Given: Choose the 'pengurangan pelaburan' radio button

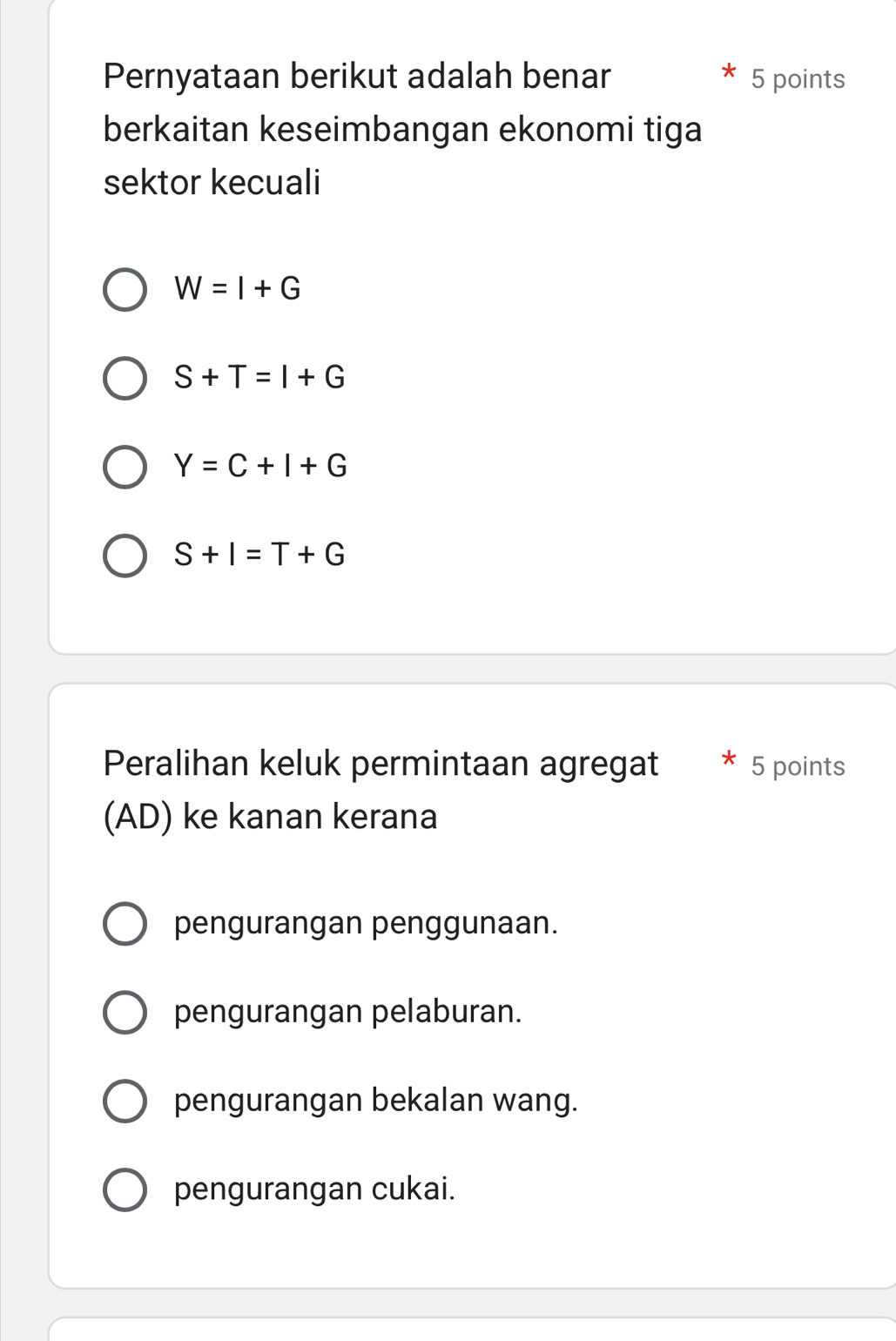Looking at the screenshot, I should 125,1013.
